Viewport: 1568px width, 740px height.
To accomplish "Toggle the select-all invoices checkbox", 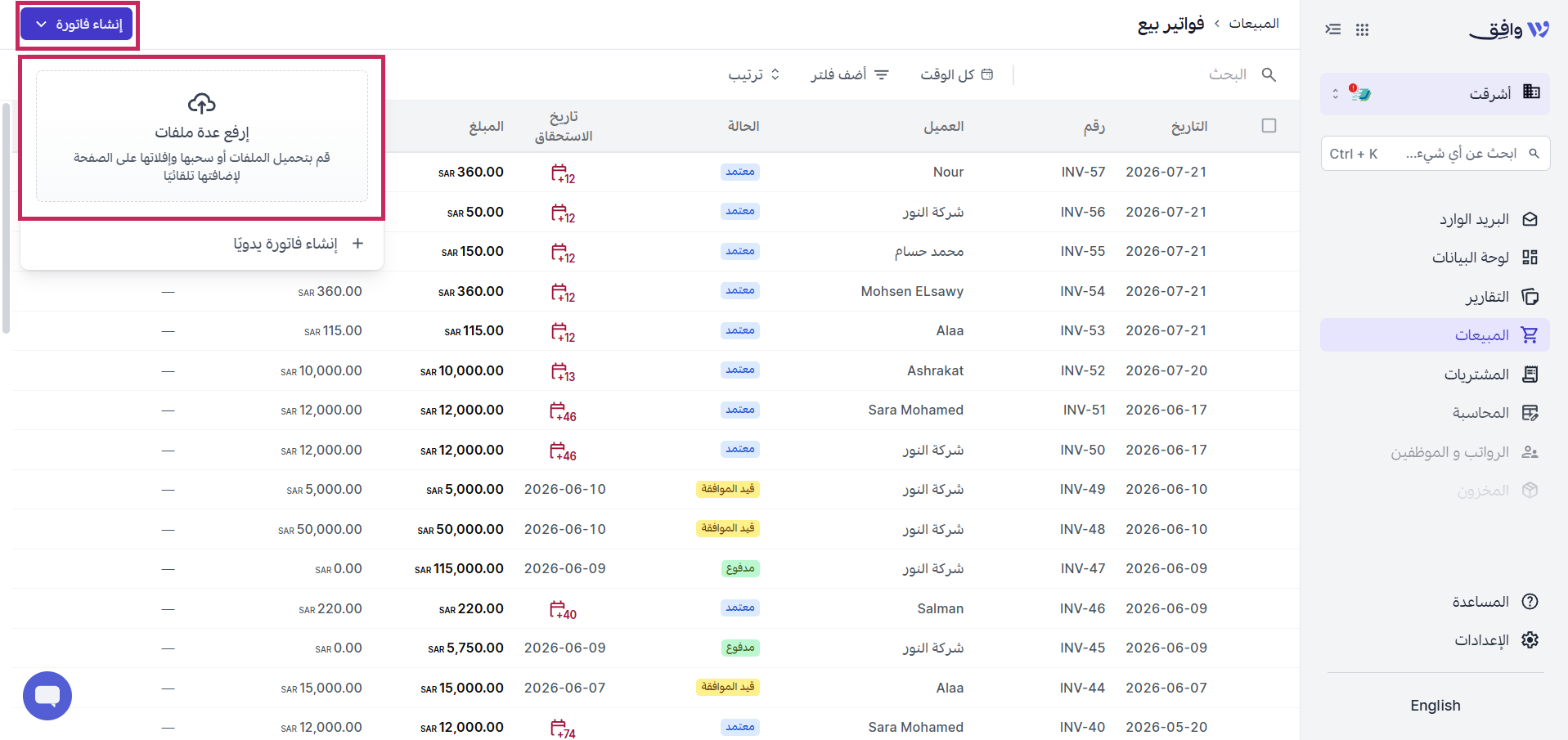I will coord(1269,125).
